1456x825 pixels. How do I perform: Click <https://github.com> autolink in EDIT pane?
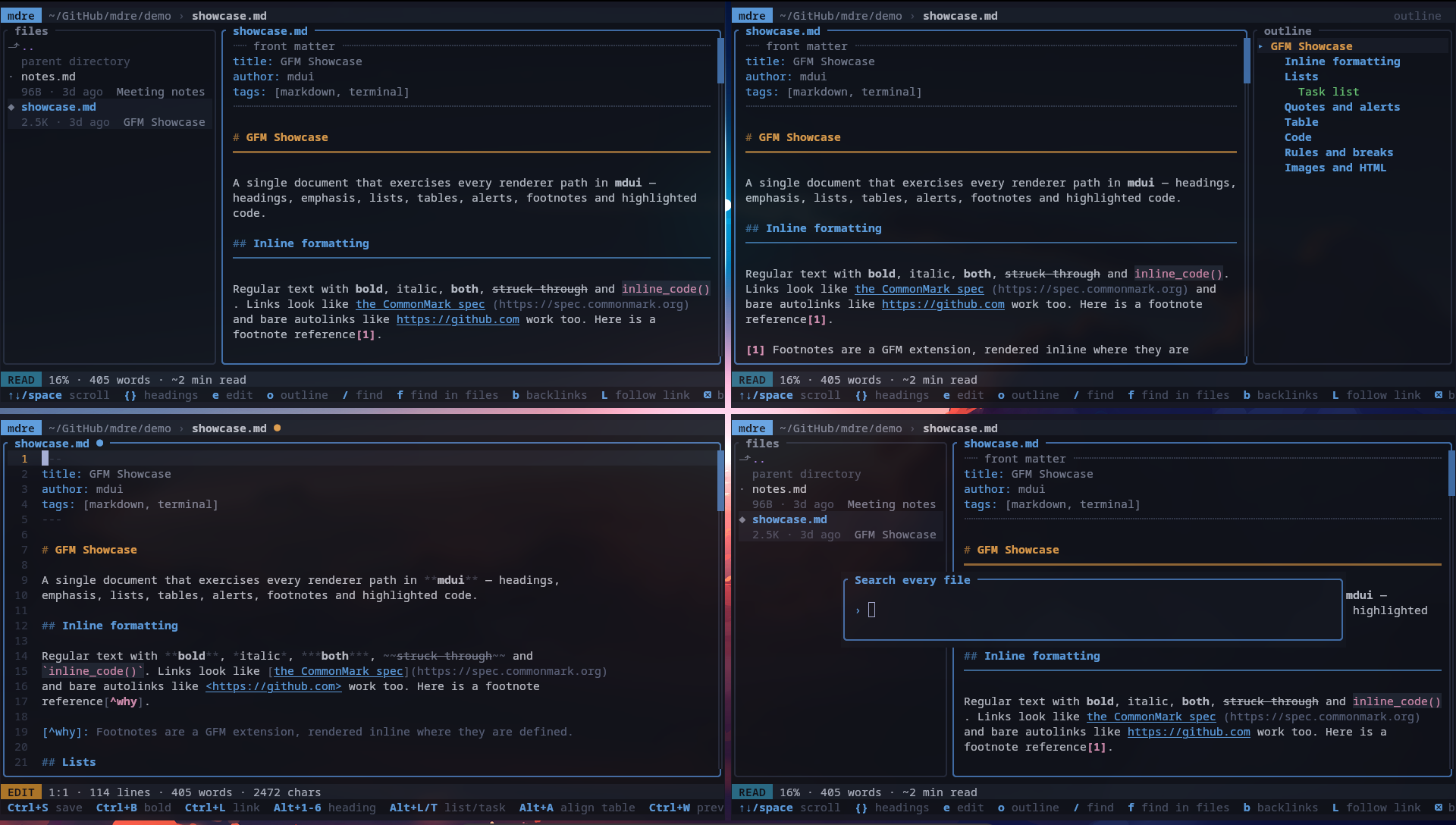point(273,686)
